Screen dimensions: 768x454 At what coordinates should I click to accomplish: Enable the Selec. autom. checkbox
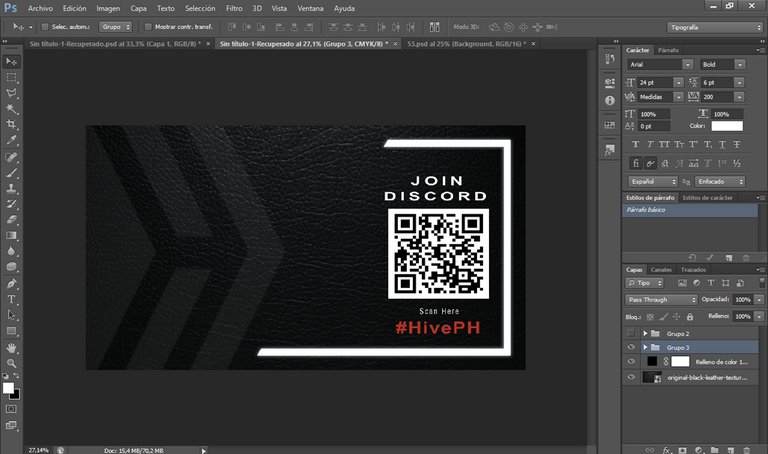click(45, 27)
